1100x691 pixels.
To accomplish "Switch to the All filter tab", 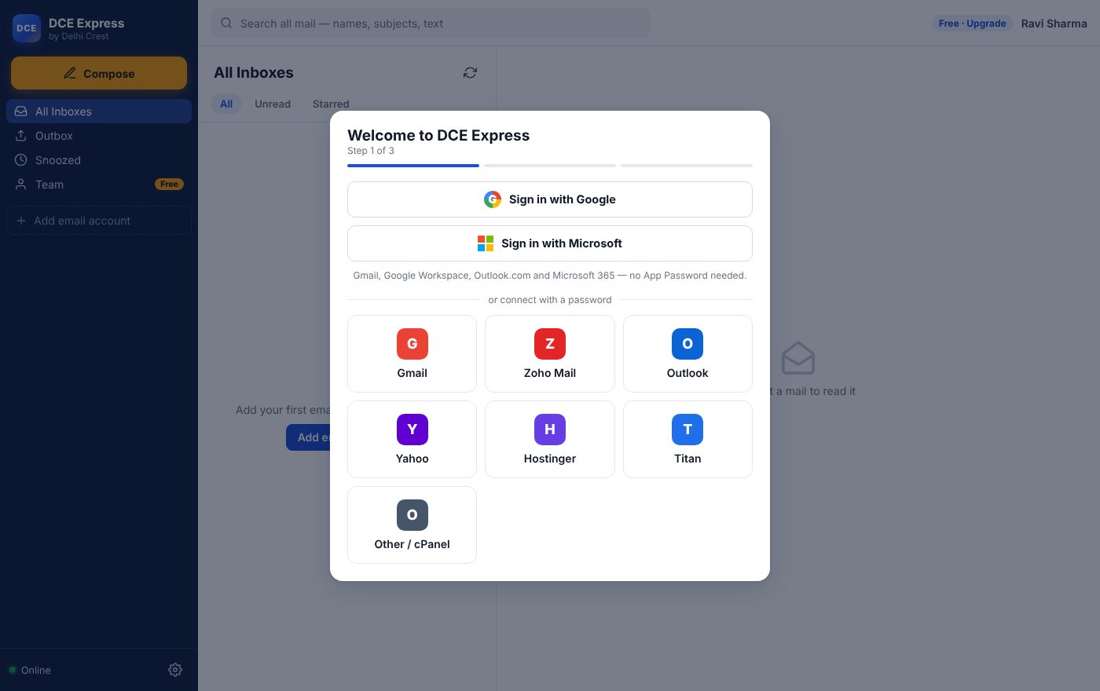I will [226, 104].
